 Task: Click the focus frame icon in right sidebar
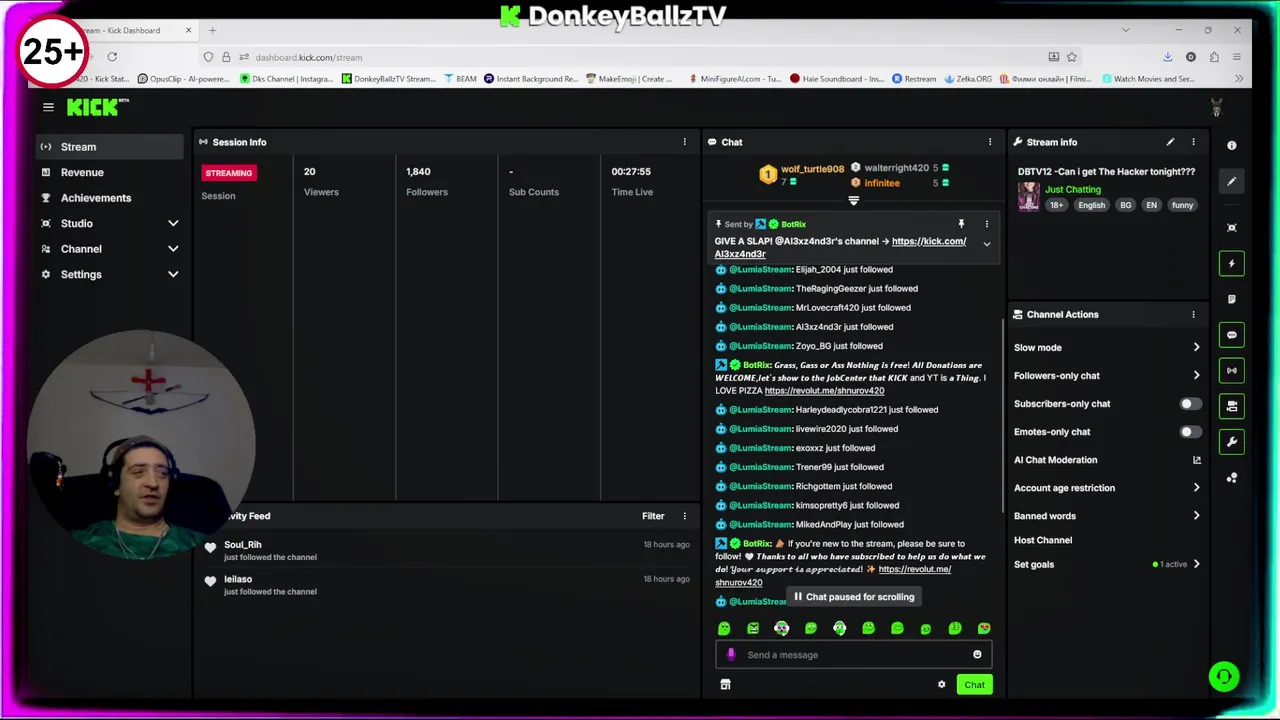pos(1232,228)
